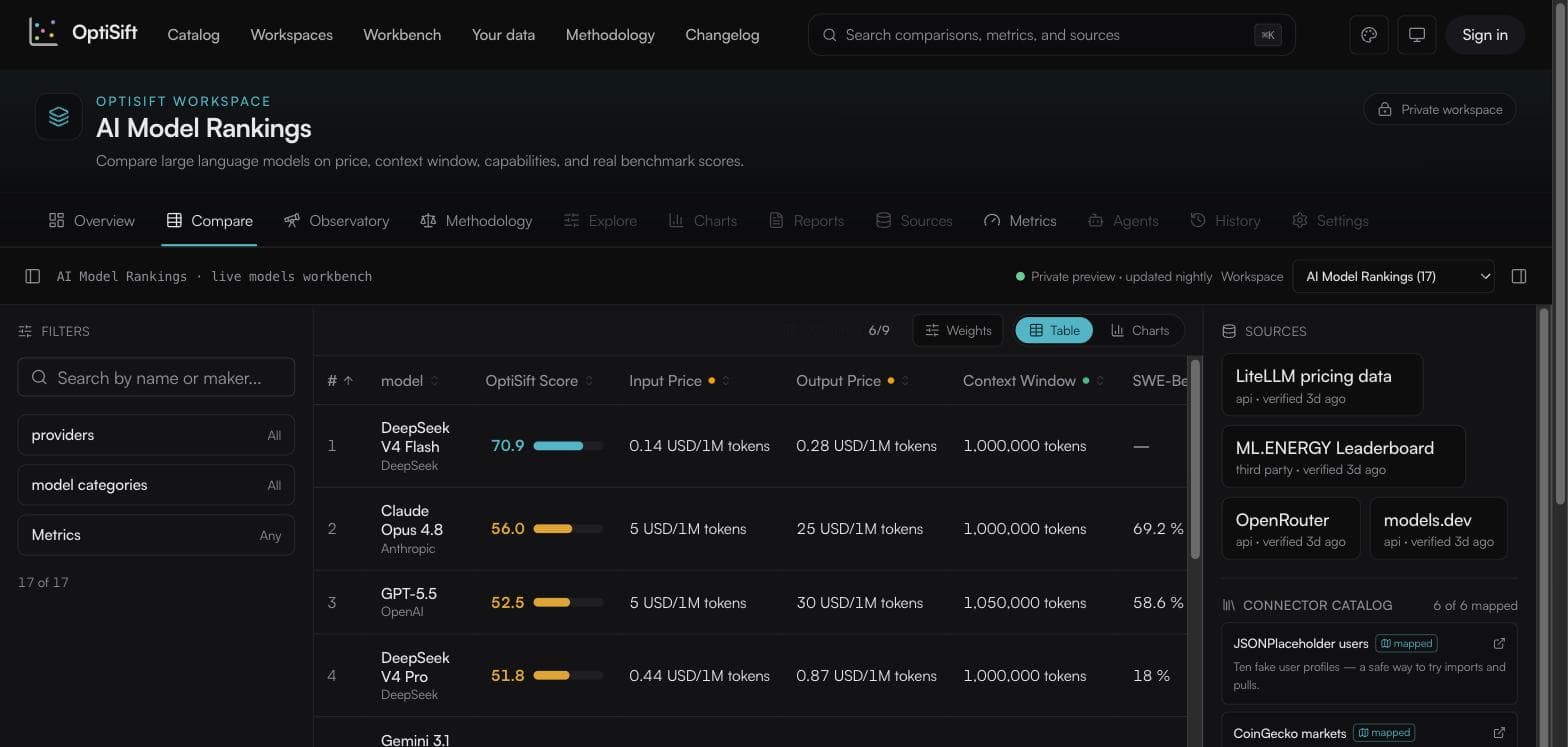Click the OptiSift logo
The image size is (1568, 747).
(x=83, y=34)
